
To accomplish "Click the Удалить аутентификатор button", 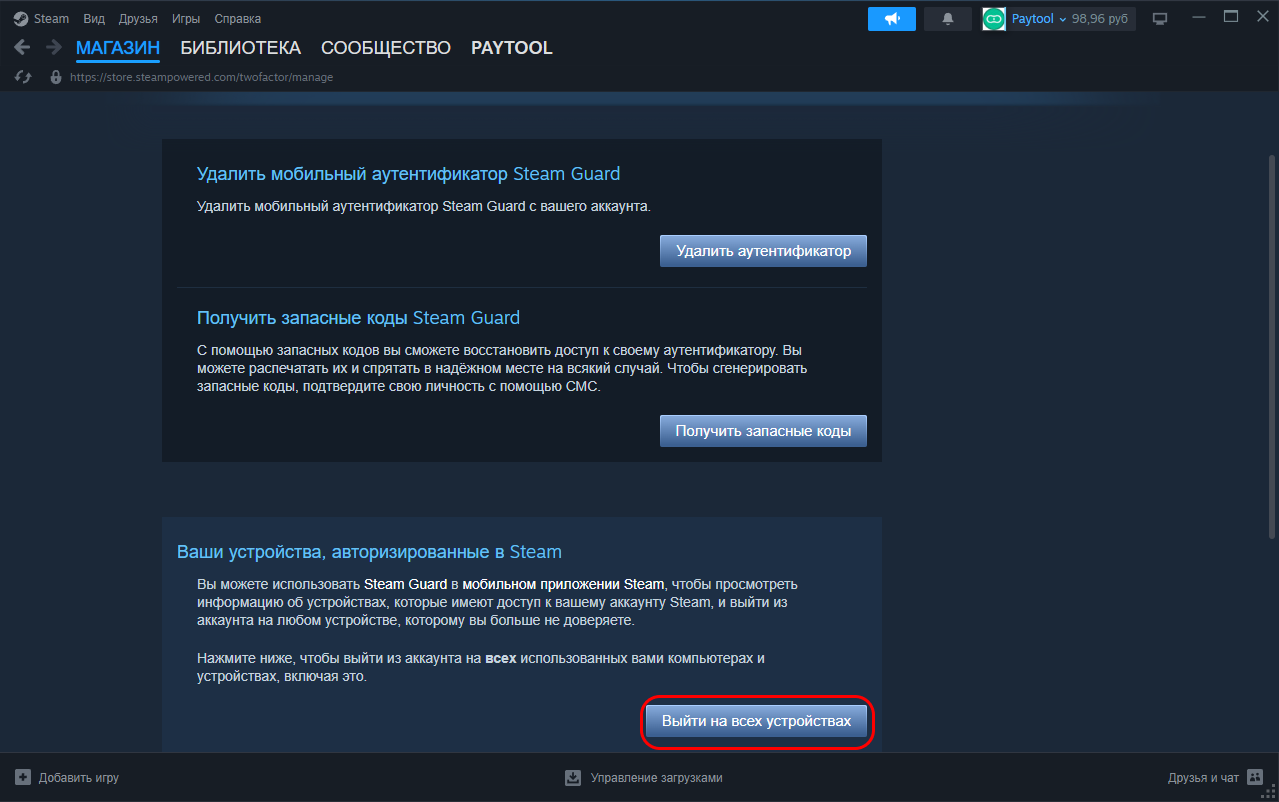I will click(763, 251).
